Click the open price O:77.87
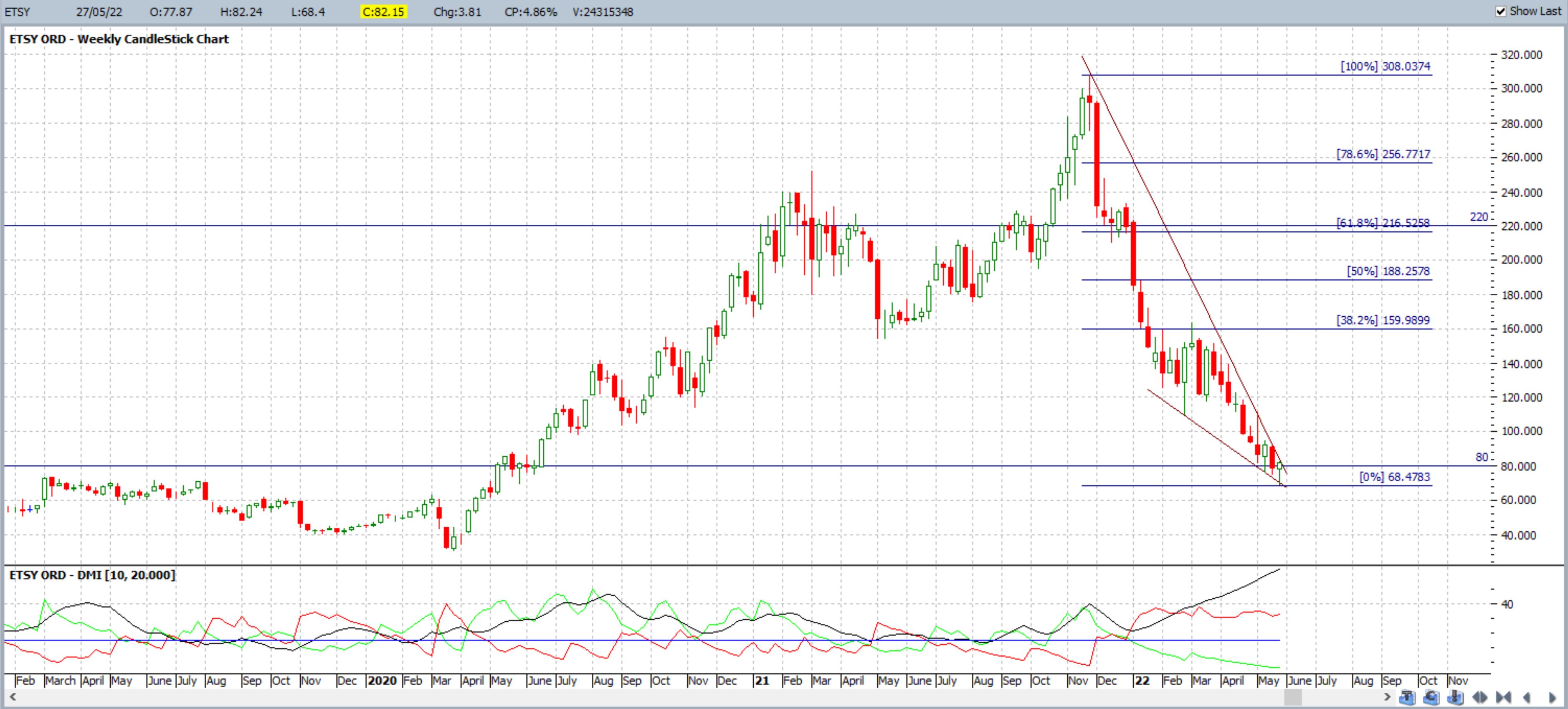This screenshot has width=1568, height=709. tap(171, 12)
